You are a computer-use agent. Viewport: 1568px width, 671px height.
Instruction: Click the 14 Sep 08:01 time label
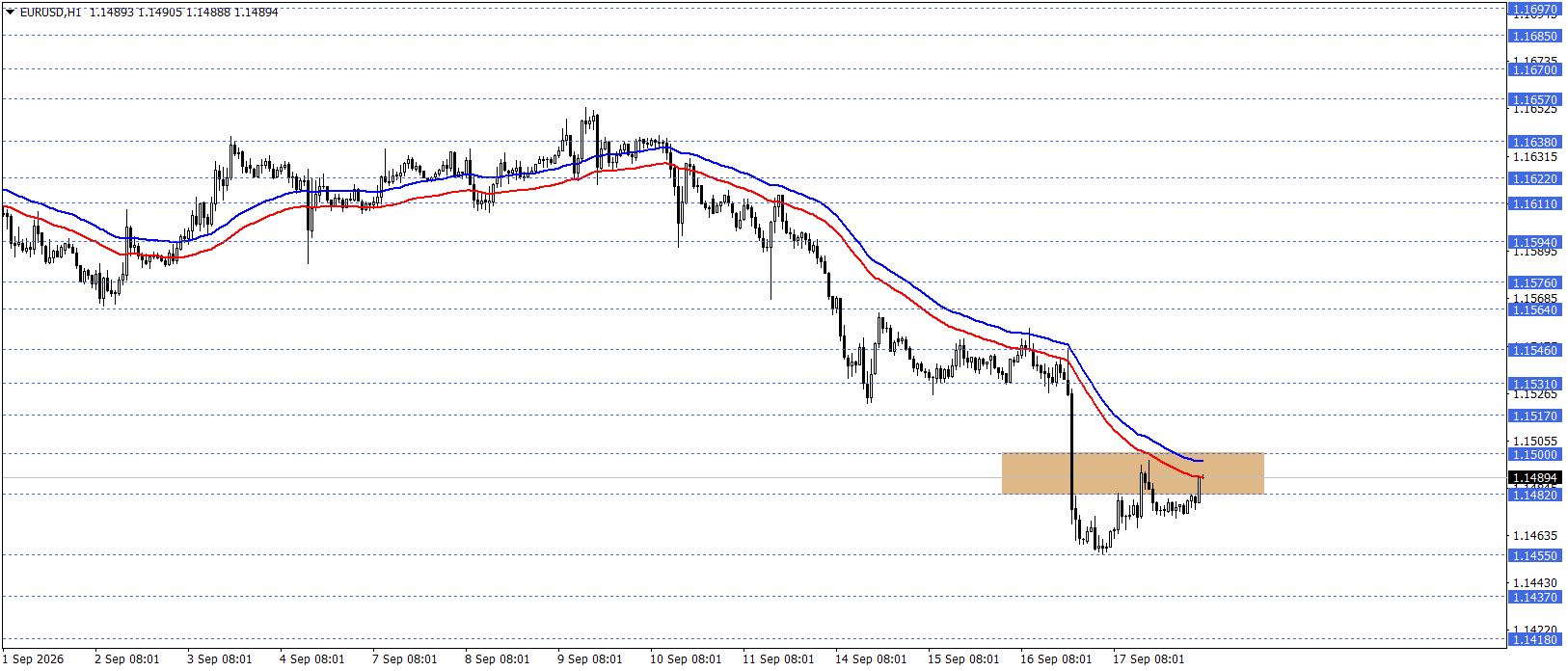871,659
